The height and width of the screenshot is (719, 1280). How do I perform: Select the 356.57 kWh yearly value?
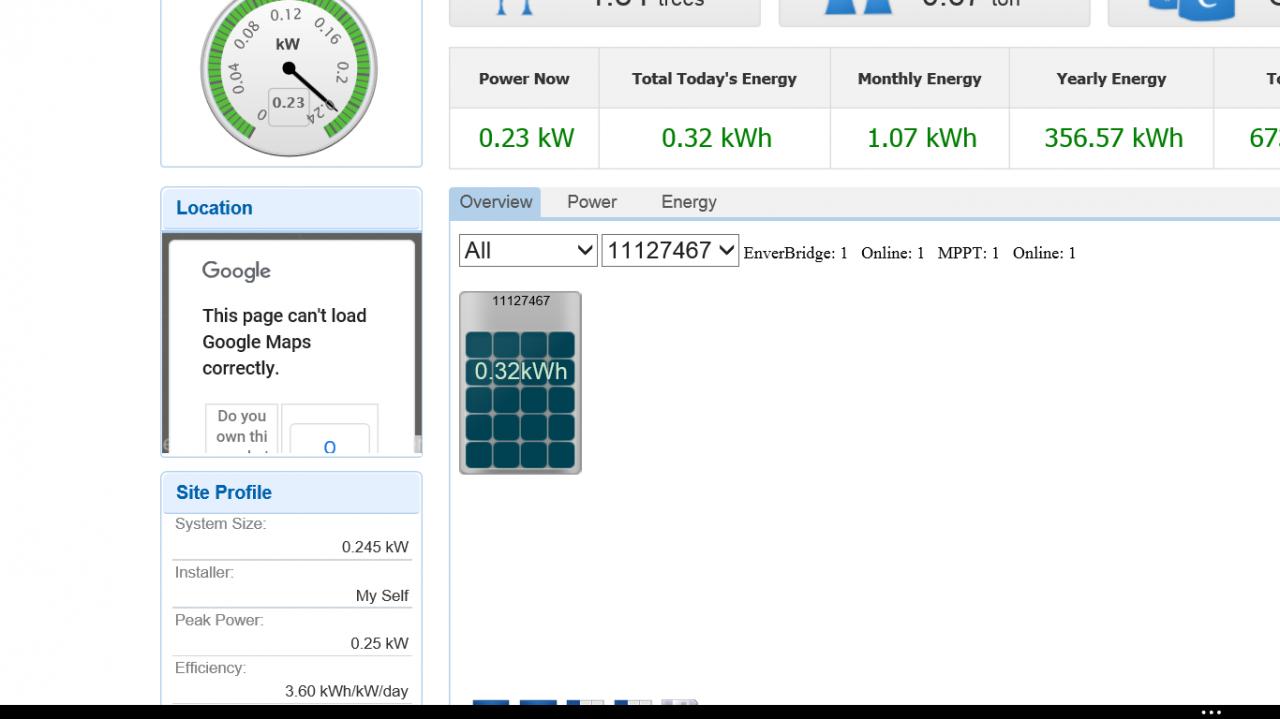[1113, 138]
